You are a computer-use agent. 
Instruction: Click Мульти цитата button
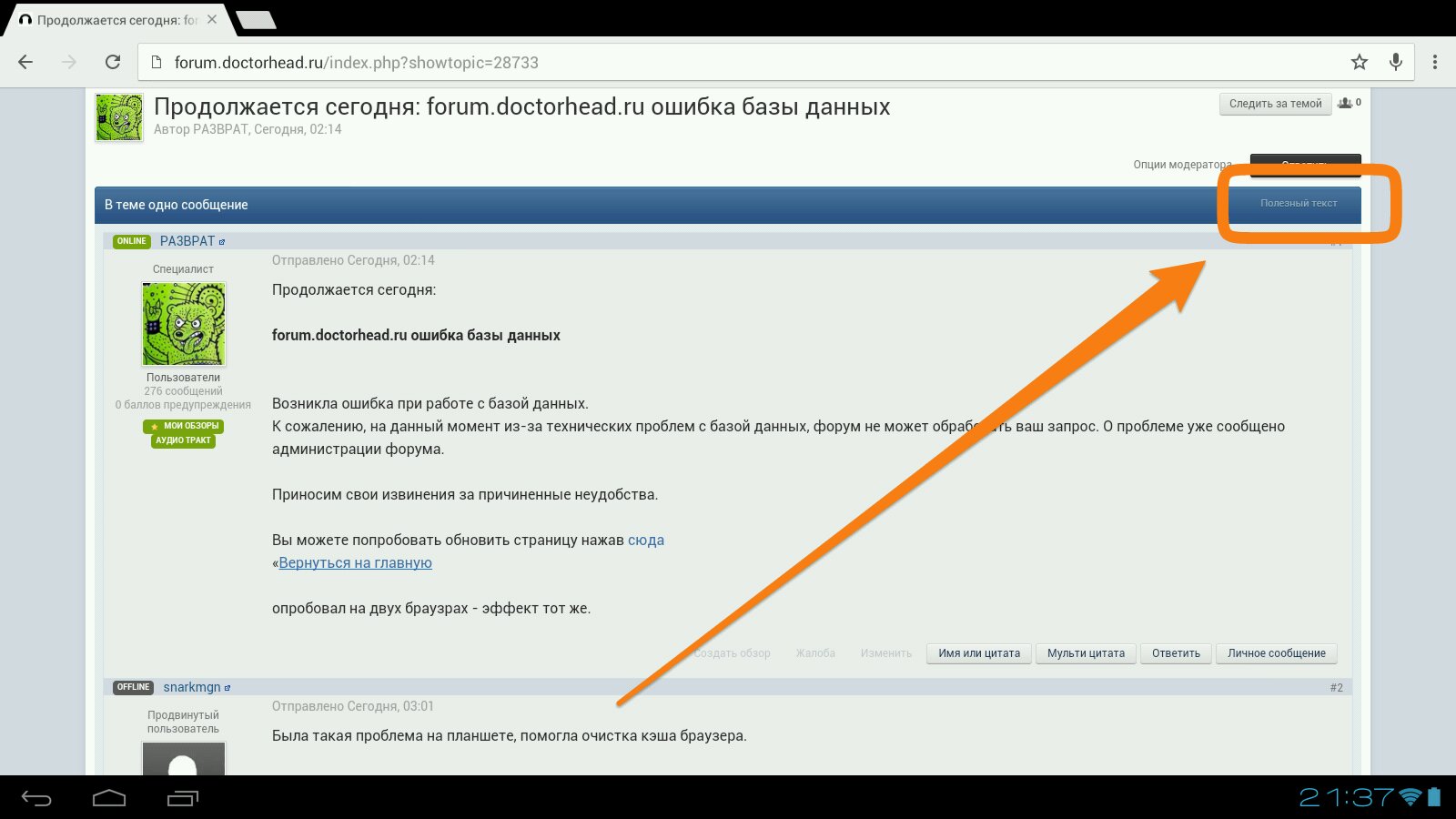click(x=1086, y=653)
